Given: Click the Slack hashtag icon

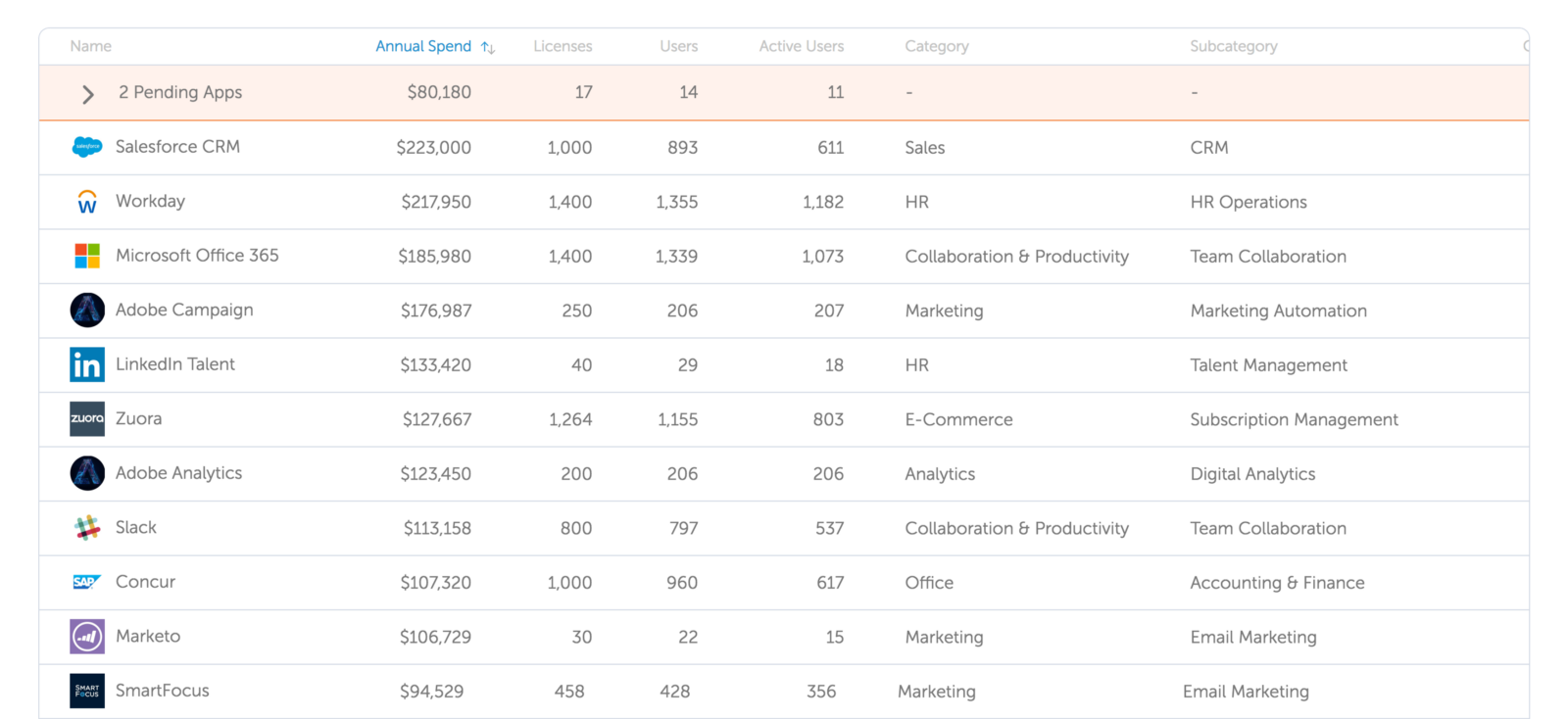Looking at the screenshot, I should click(87, 528).
